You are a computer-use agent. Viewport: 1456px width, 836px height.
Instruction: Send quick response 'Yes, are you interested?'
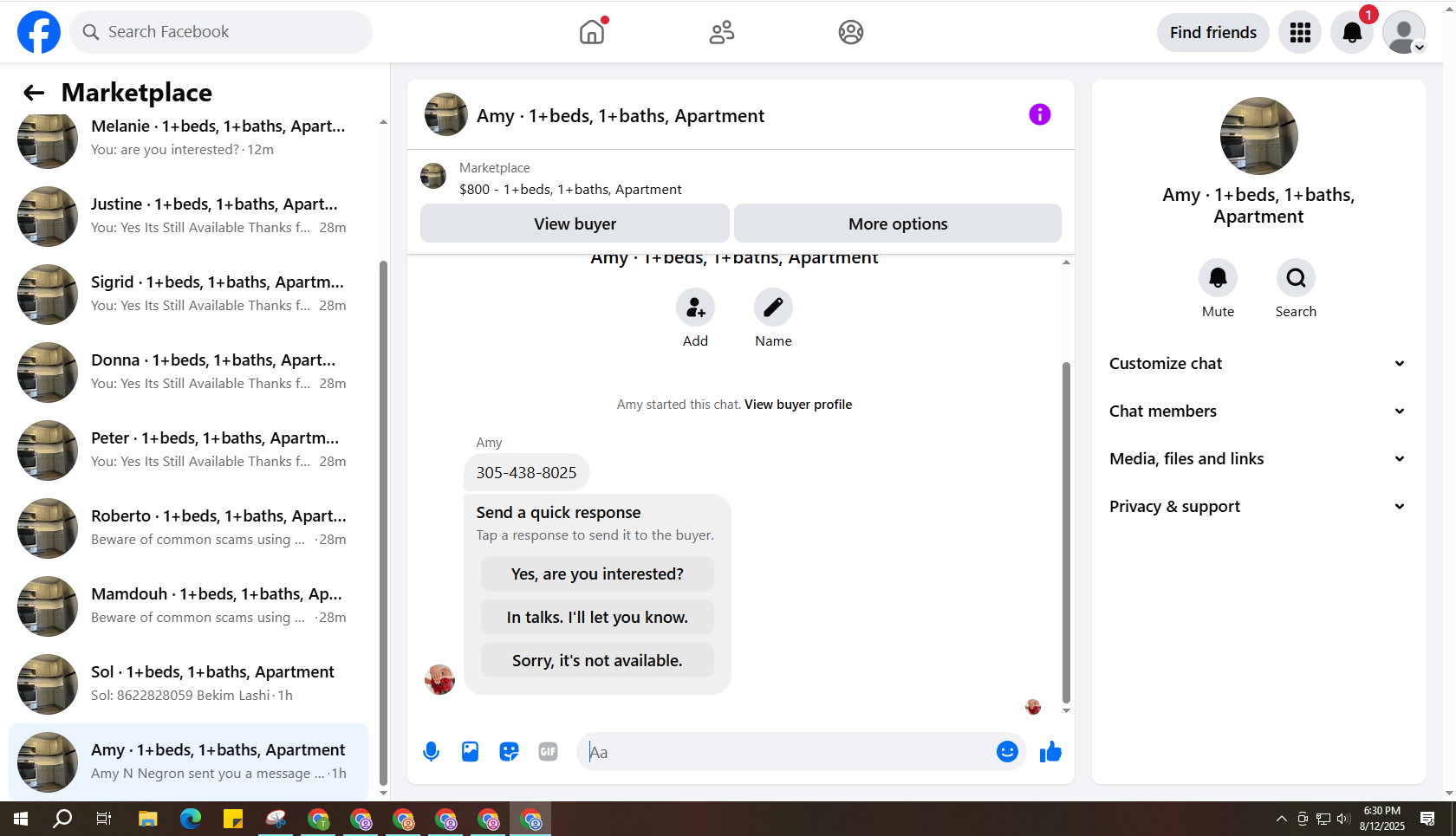click(597, 574)
